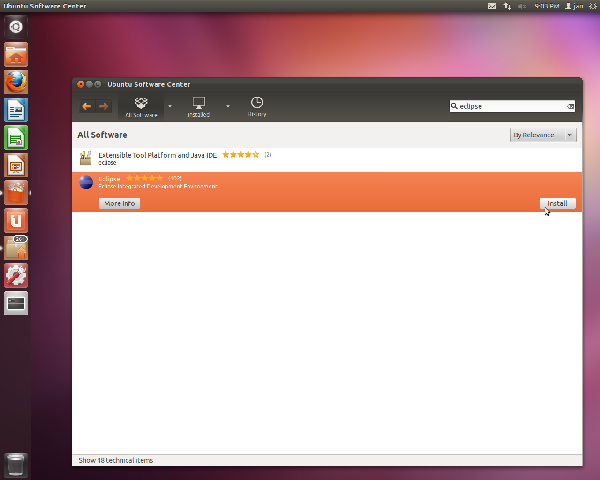This screenshot has height=480, width=600.
Task: Click the star rating of Extensible Tool Platform
Action: point(241,155)
